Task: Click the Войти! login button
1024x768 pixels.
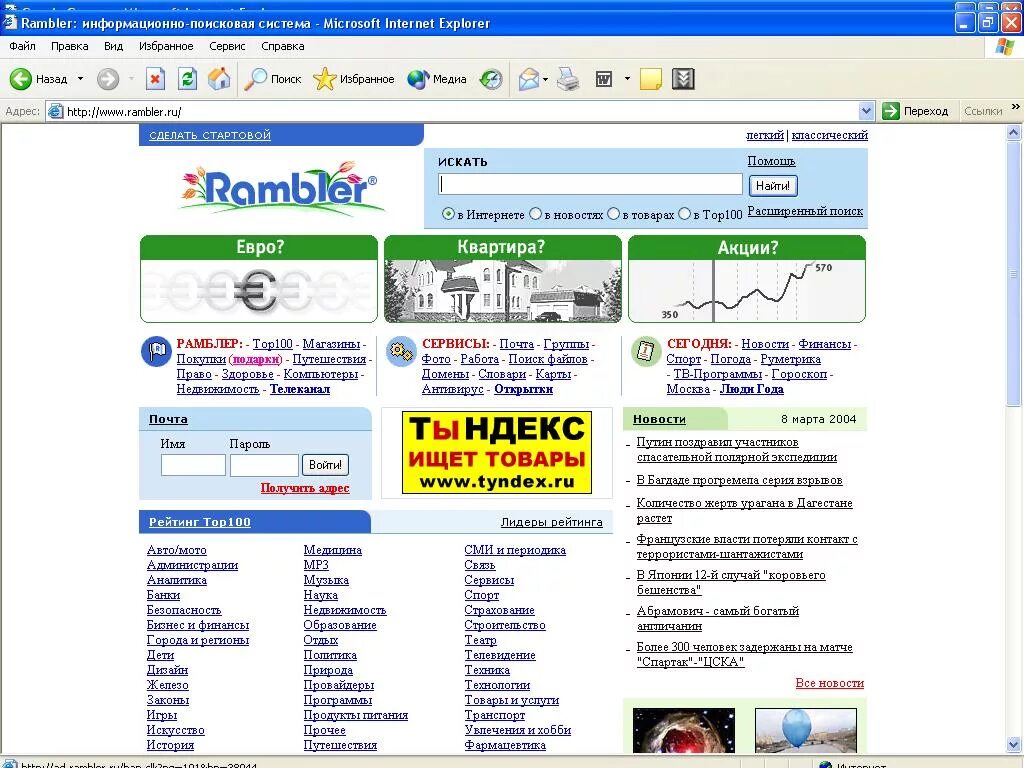Action: pyautogui.click(x=325, y=465)
